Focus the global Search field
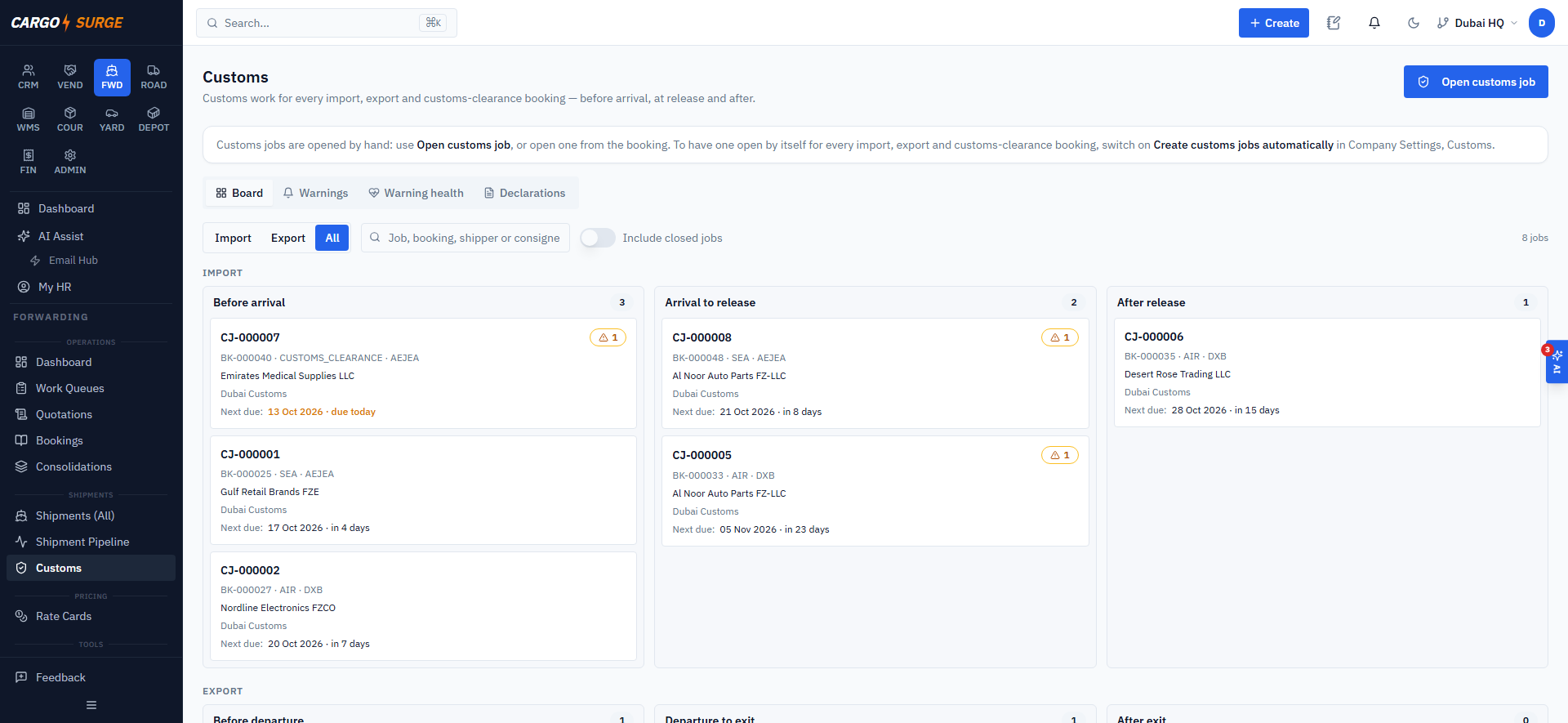The height and width of the screenshot is (723, 1568). (327, 23)
